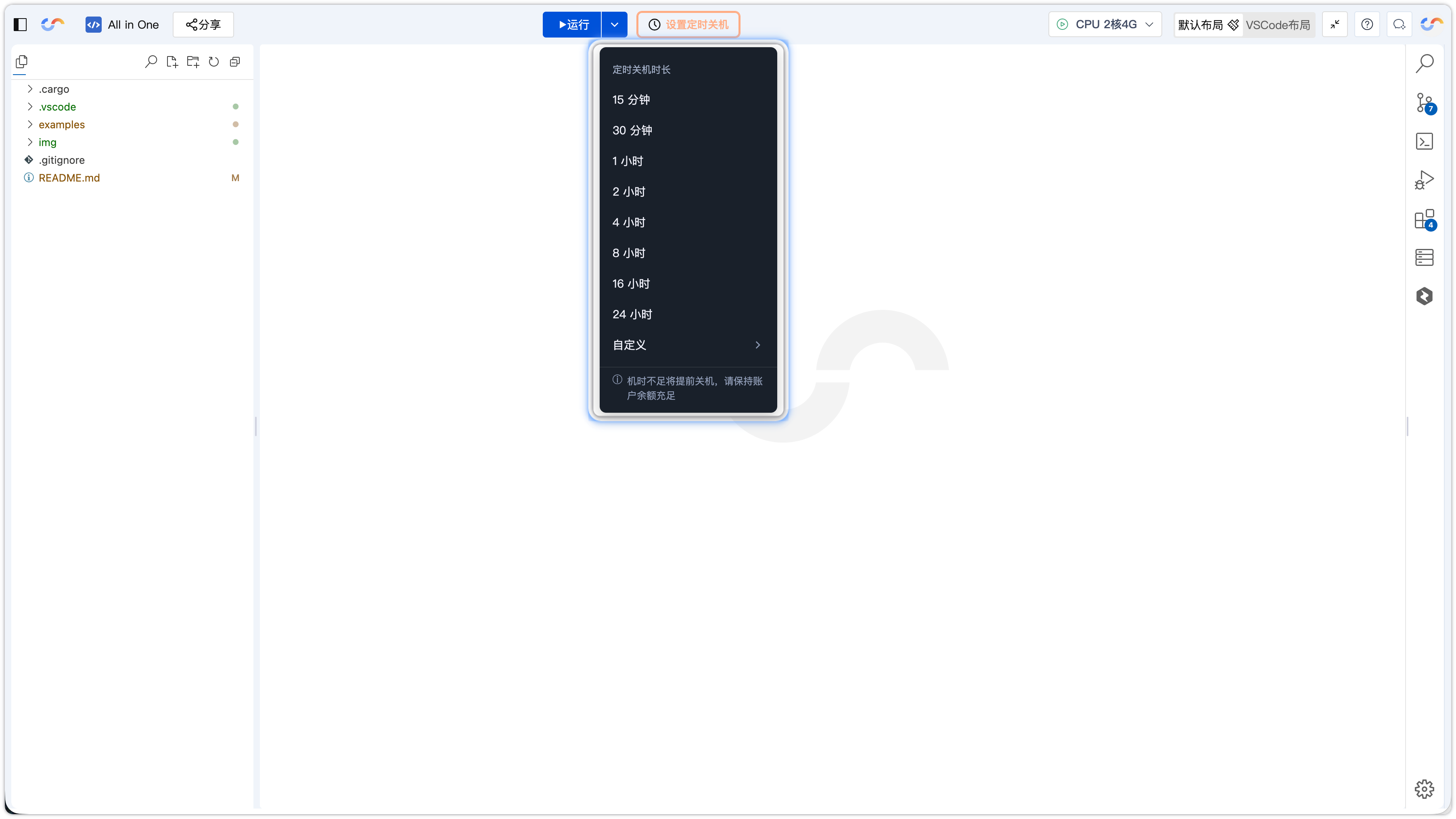Open the All in One workspace label

coord(122,24)
